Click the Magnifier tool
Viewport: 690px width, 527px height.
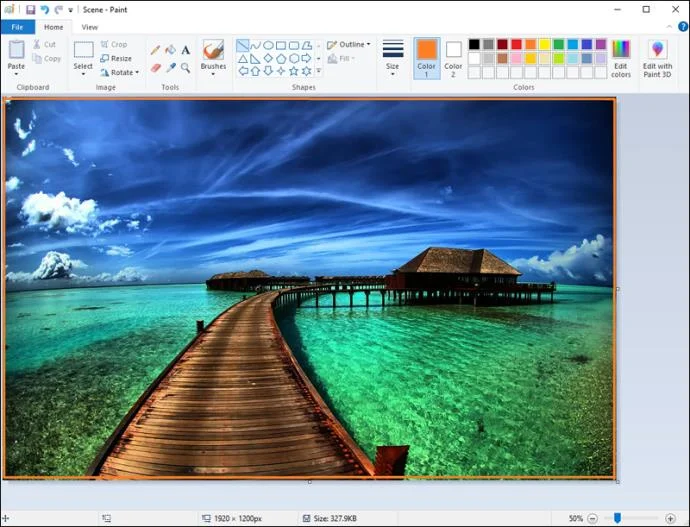pos(186,68)
